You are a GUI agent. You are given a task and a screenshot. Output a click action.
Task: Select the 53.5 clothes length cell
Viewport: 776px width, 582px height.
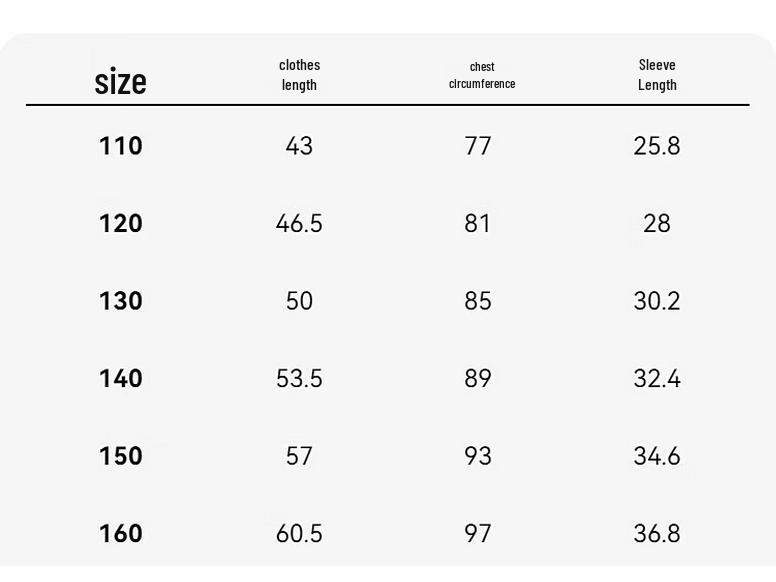299,379
